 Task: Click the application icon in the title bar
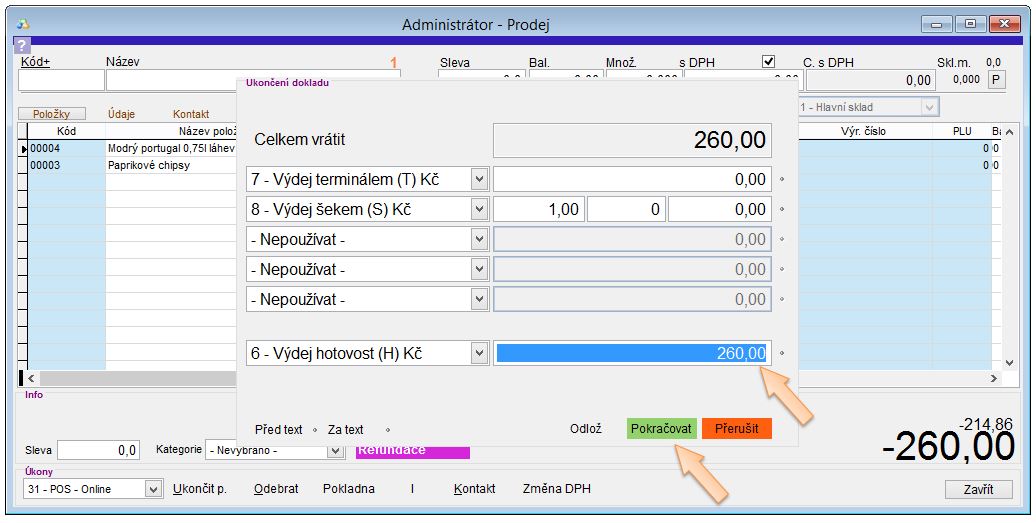tap(23, 23)
